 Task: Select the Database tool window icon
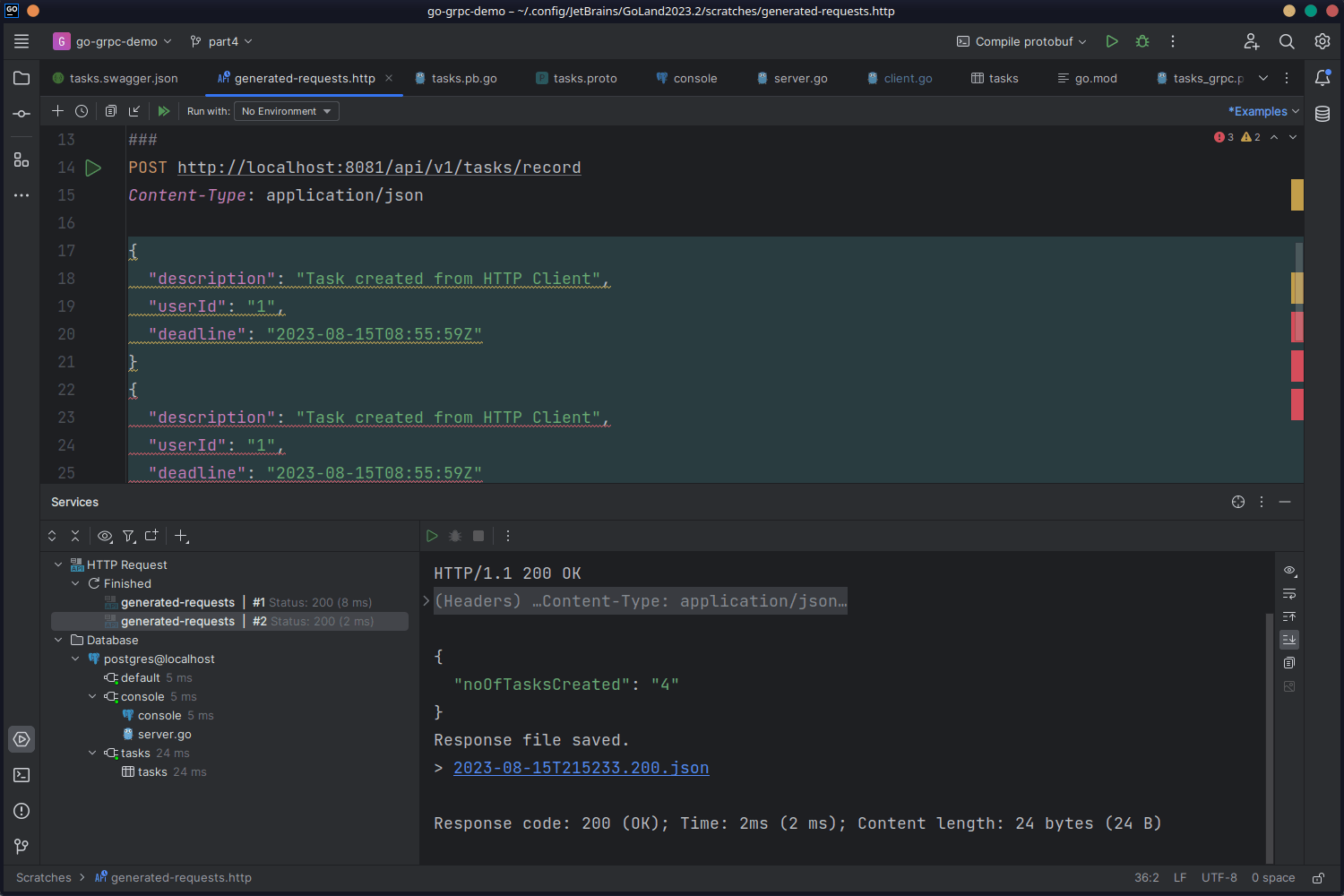tap(1323, 114)
